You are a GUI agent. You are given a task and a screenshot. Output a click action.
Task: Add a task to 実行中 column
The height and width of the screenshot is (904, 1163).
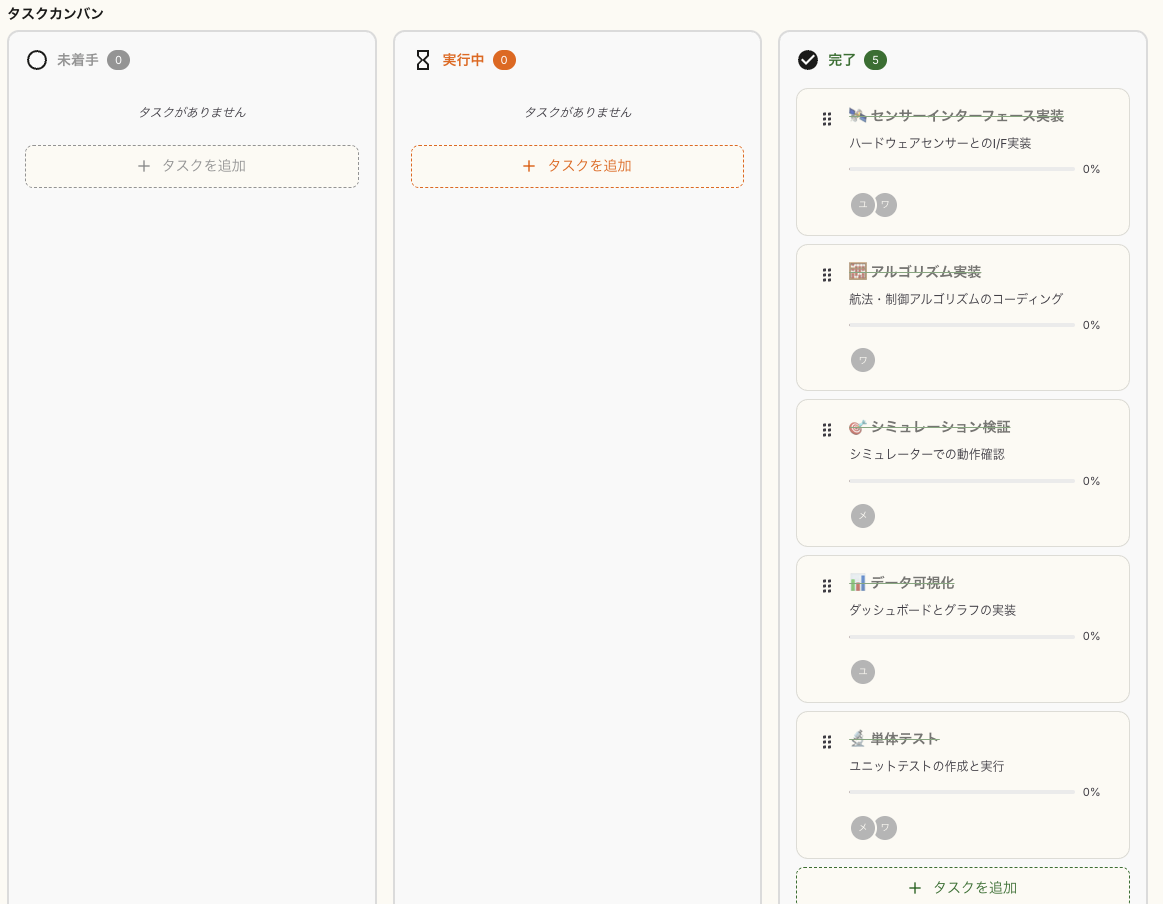pyautogui.click(x=577, y=166)
